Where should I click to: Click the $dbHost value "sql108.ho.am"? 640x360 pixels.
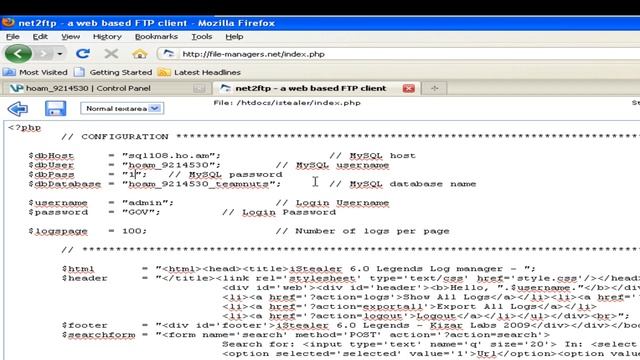click(171, 156)
